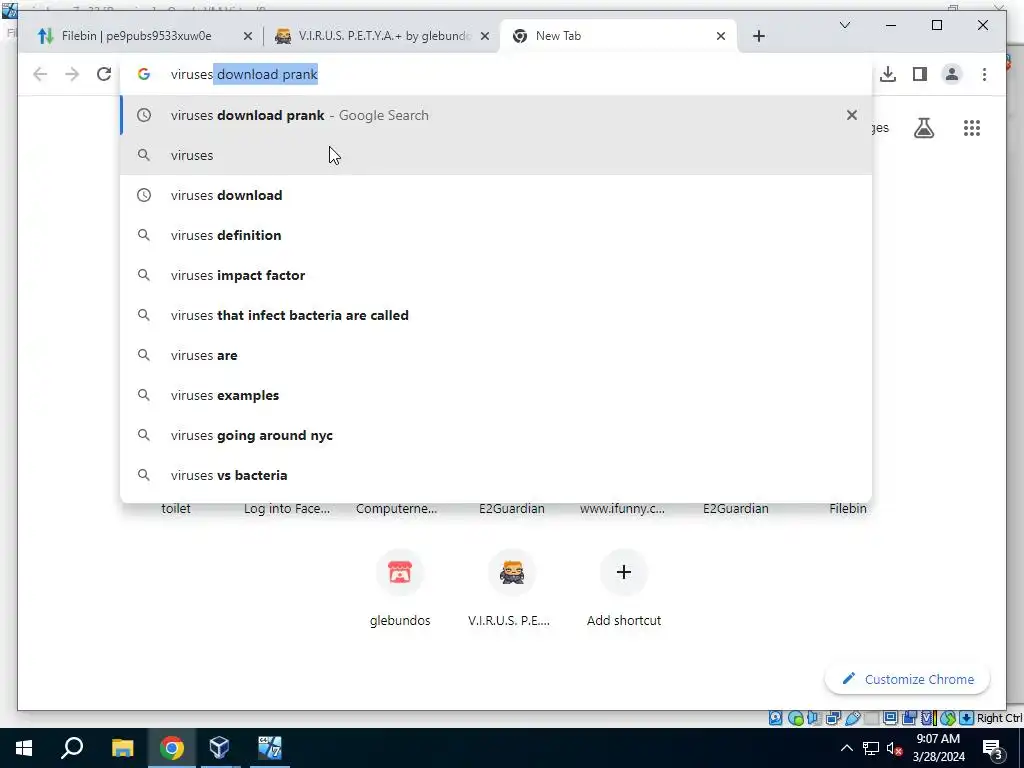
Task: Open the glebundos shortcut tile
Action: (x=400, y=588)
